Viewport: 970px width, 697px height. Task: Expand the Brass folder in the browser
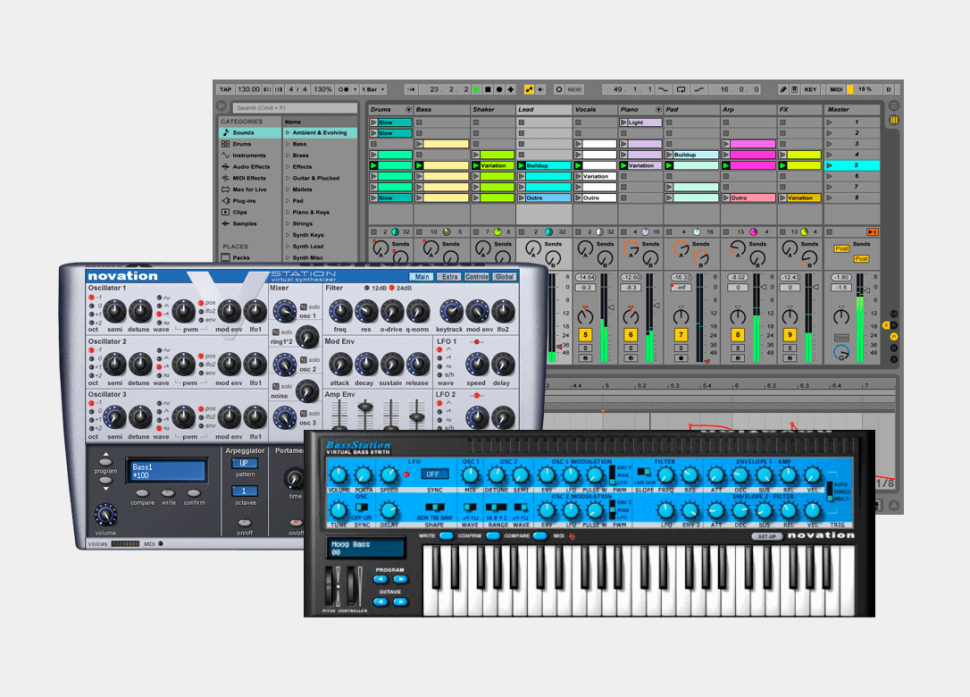point(288,155)
